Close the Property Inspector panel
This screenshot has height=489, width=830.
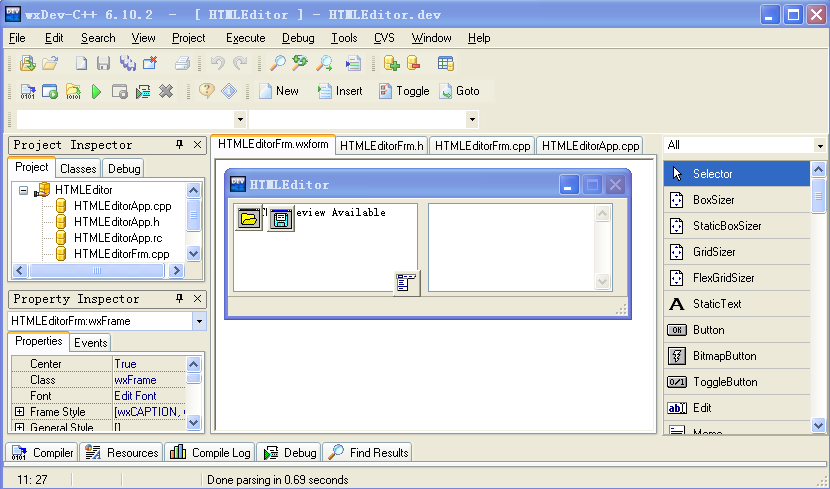197,298
